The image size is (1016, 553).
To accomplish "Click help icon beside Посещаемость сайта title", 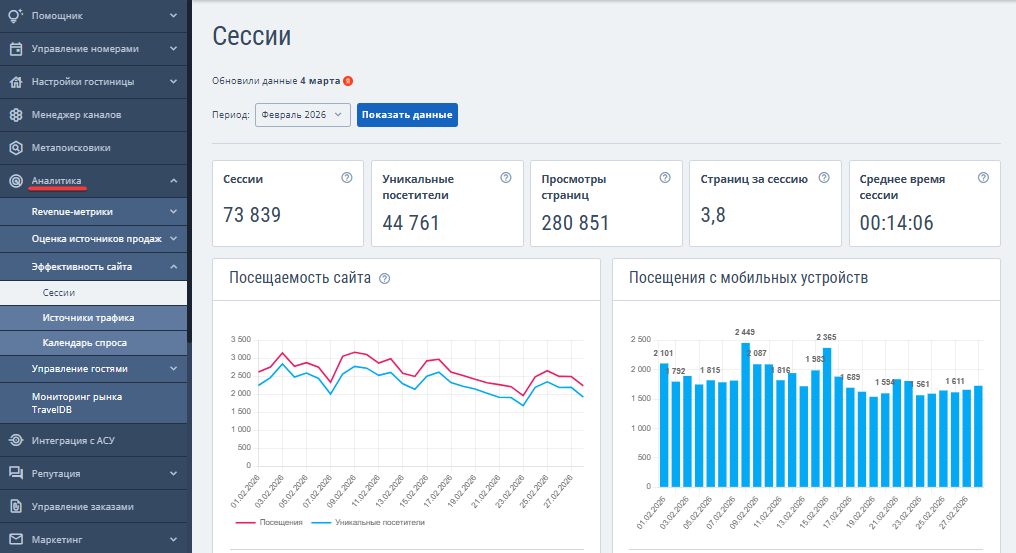I will point(384,279).
